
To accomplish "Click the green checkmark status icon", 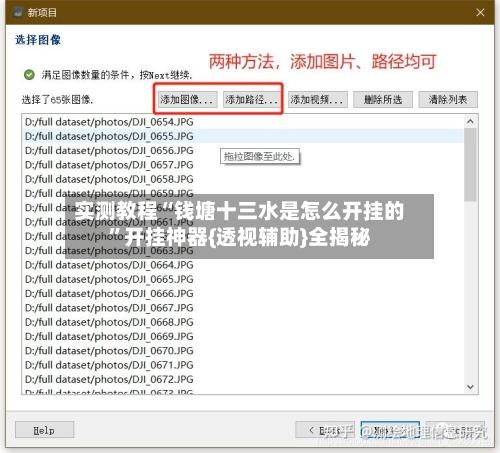I will pos(29,75).
